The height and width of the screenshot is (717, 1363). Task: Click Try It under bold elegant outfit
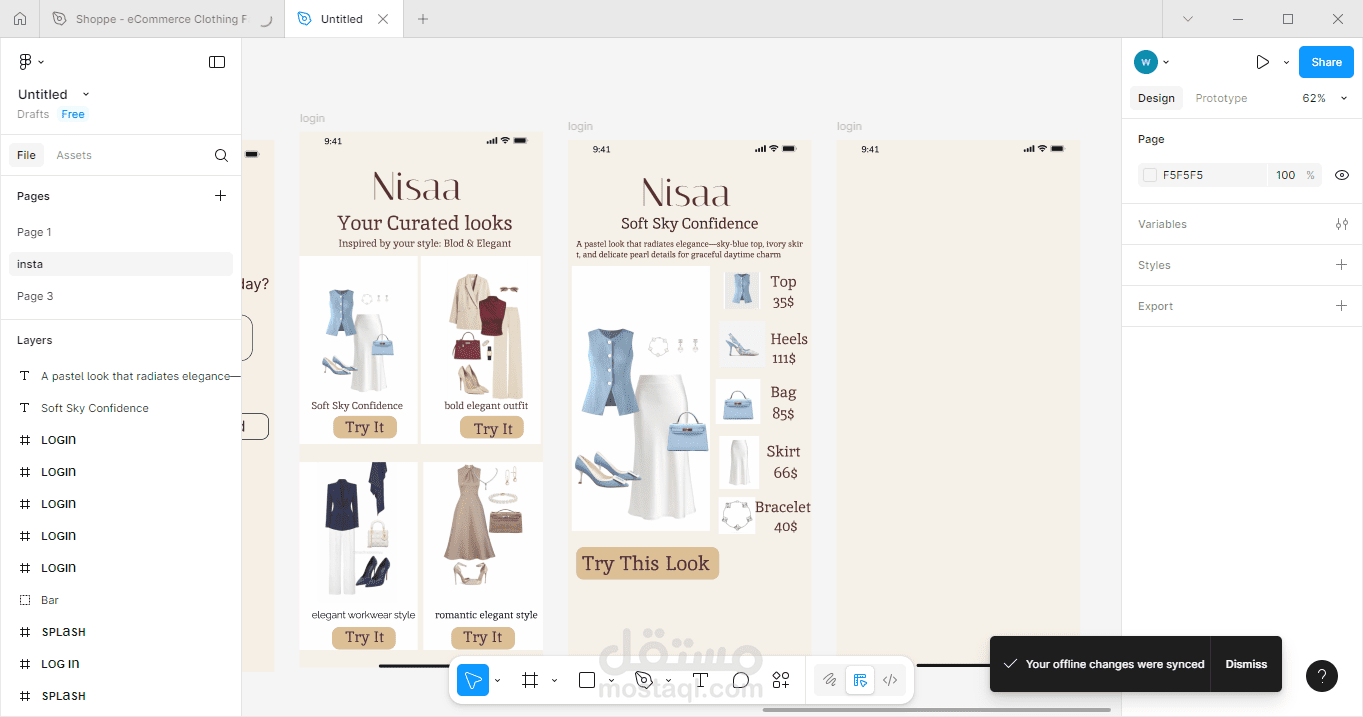493,428
